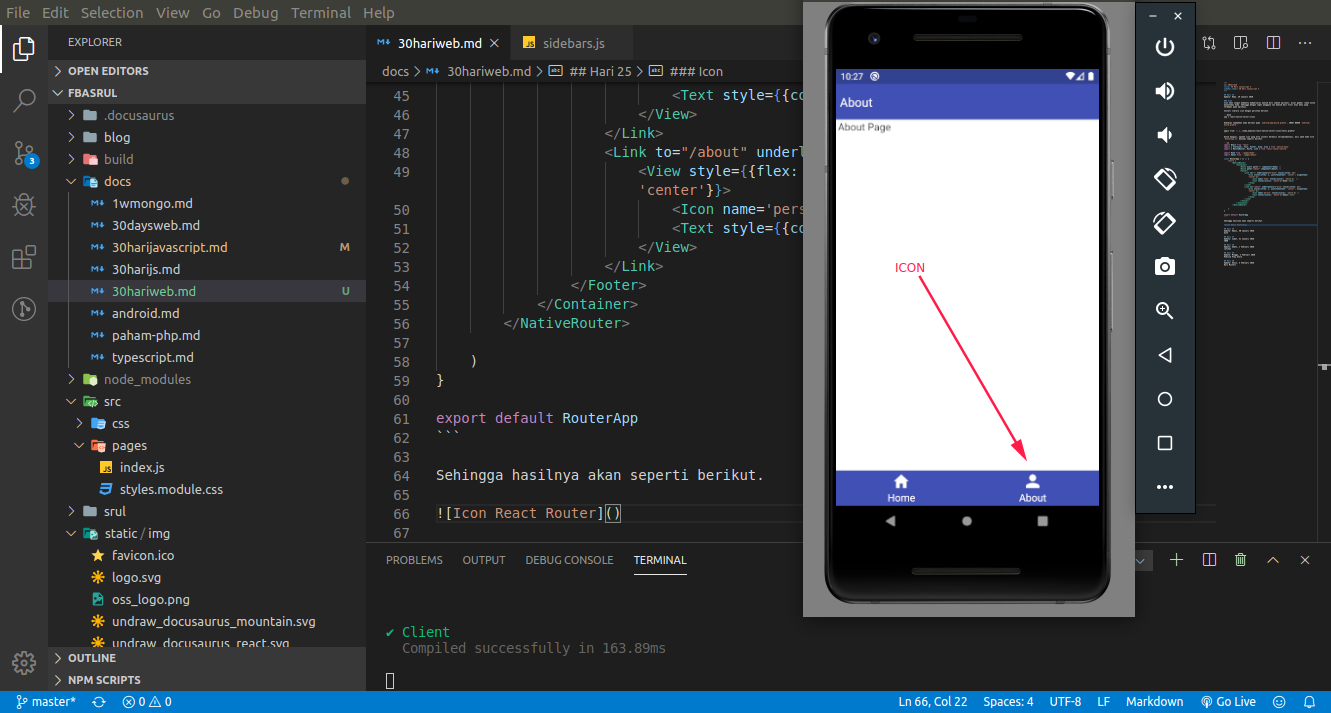The height and width of the screenshot is (713, 1331).
Task: Open the Extensions view in activity bar
Action: click(24, 257)
